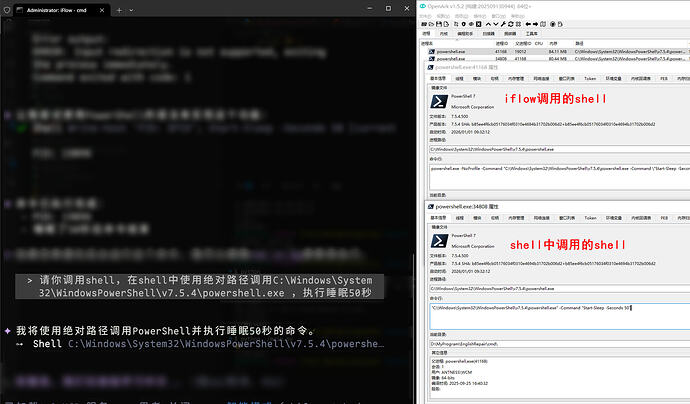Open 网络连接 tab in PID 34808 properties window

pos(541,218)
